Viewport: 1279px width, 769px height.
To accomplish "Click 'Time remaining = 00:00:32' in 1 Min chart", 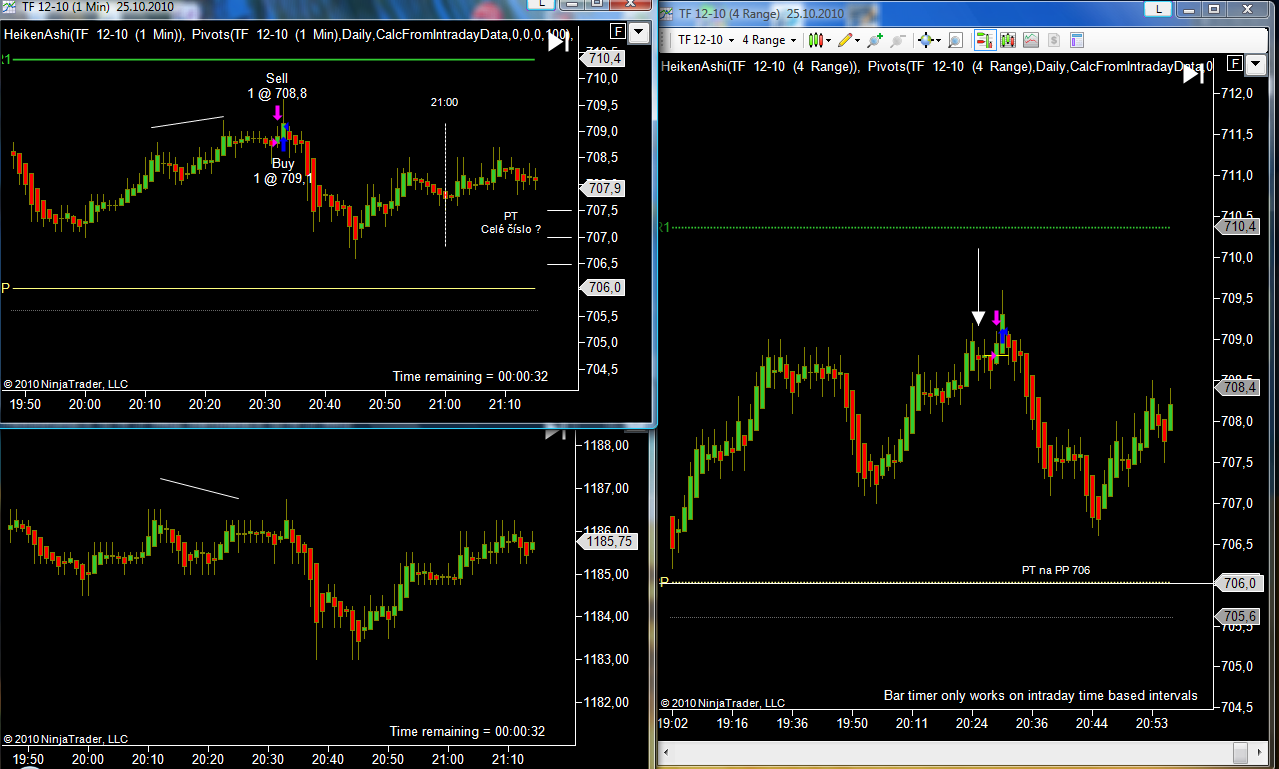I will point(470,376).
